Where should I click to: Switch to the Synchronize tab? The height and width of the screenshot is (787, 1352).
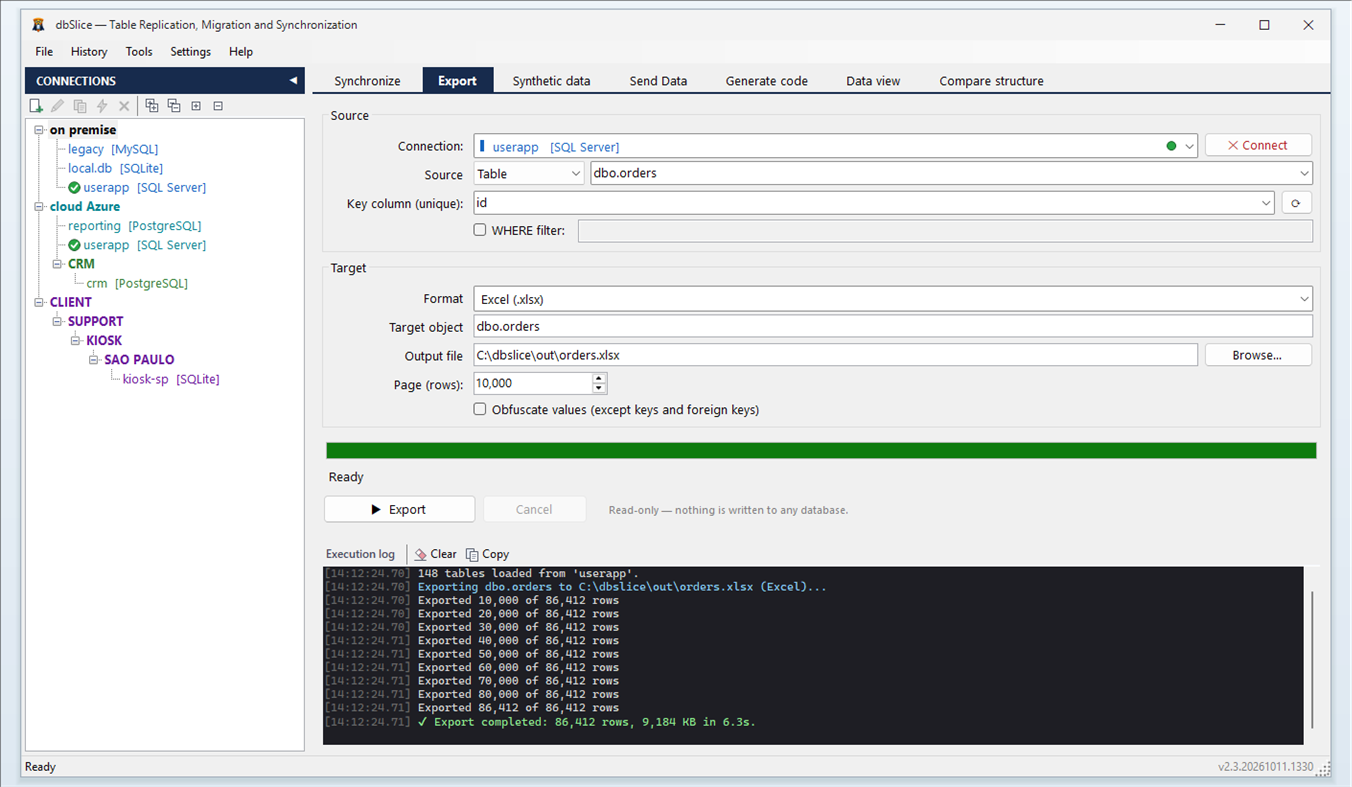click(367, 81)
